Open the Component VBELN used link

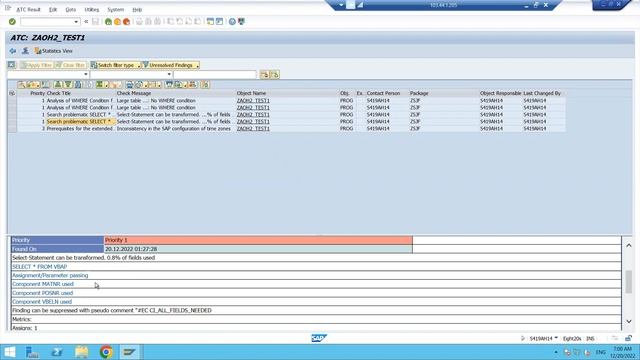click(x=42, y=302)
